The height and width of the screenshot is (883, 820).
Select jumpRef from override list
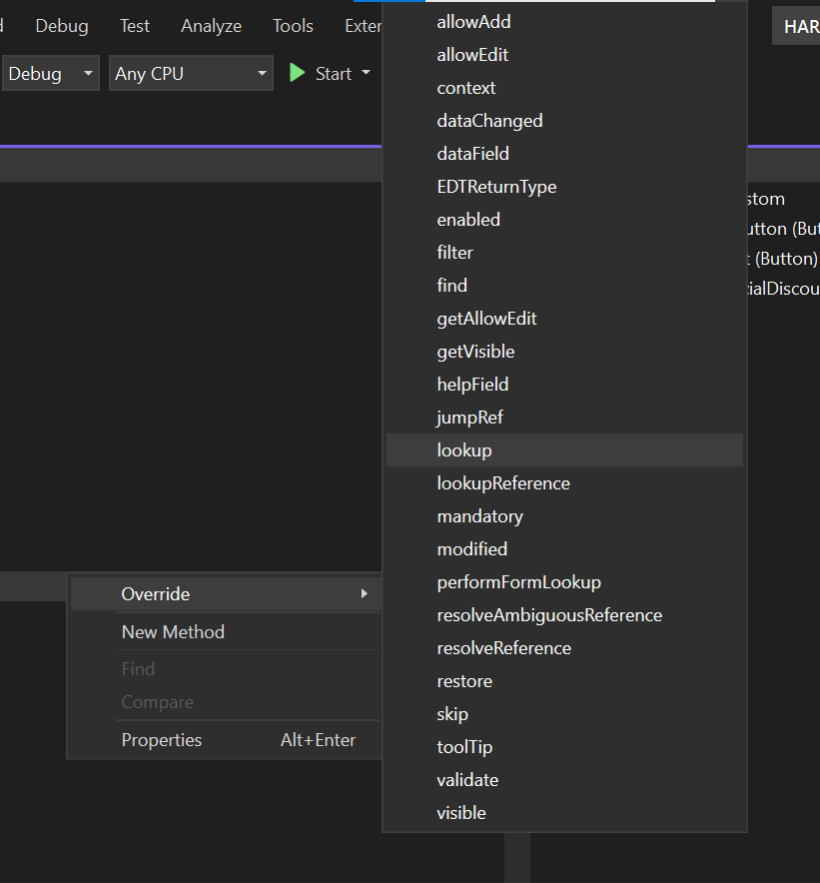469,417
